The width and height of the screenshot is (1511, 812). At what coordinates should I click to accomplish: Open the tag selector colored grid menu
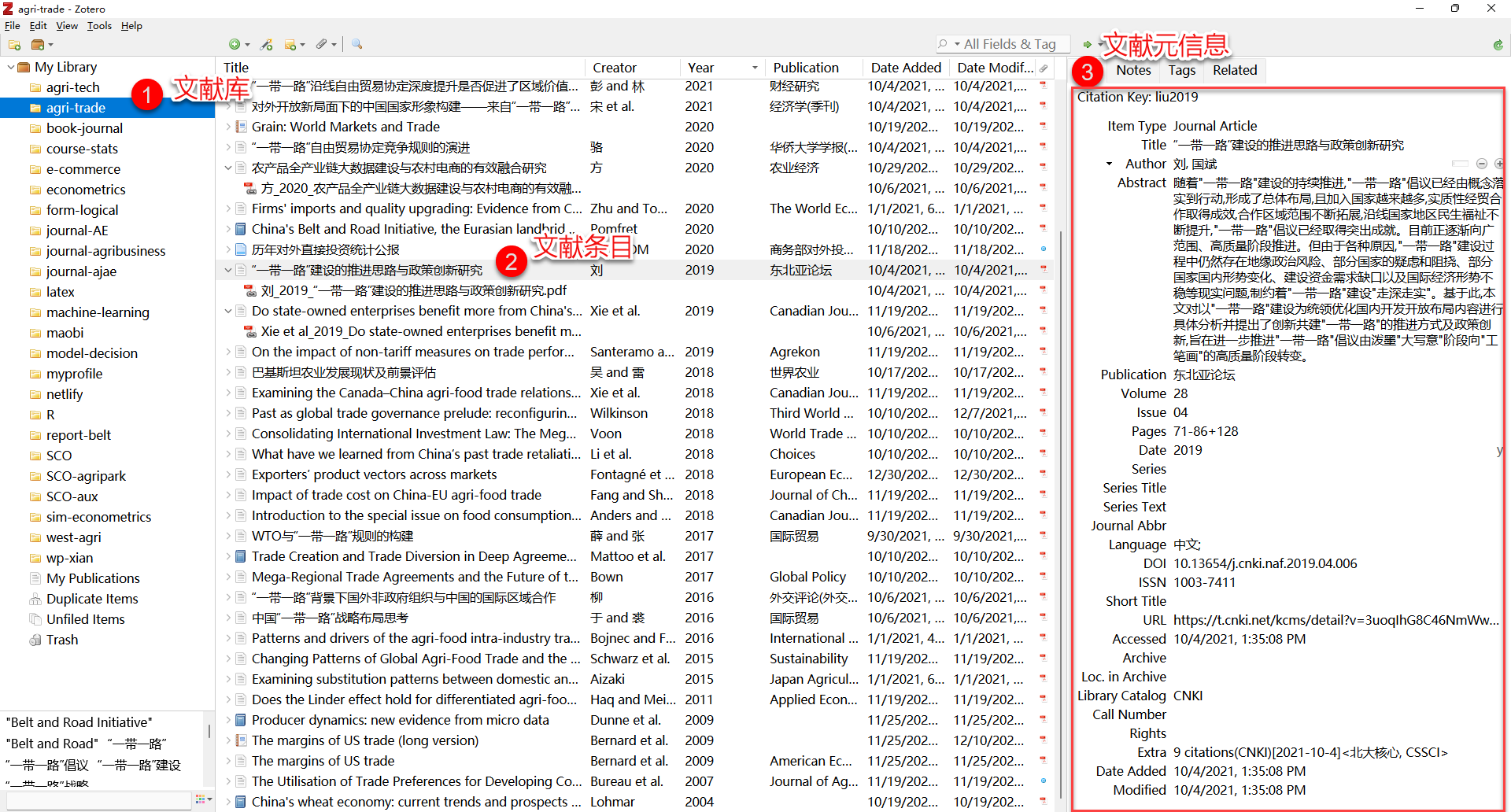[201, 799]
